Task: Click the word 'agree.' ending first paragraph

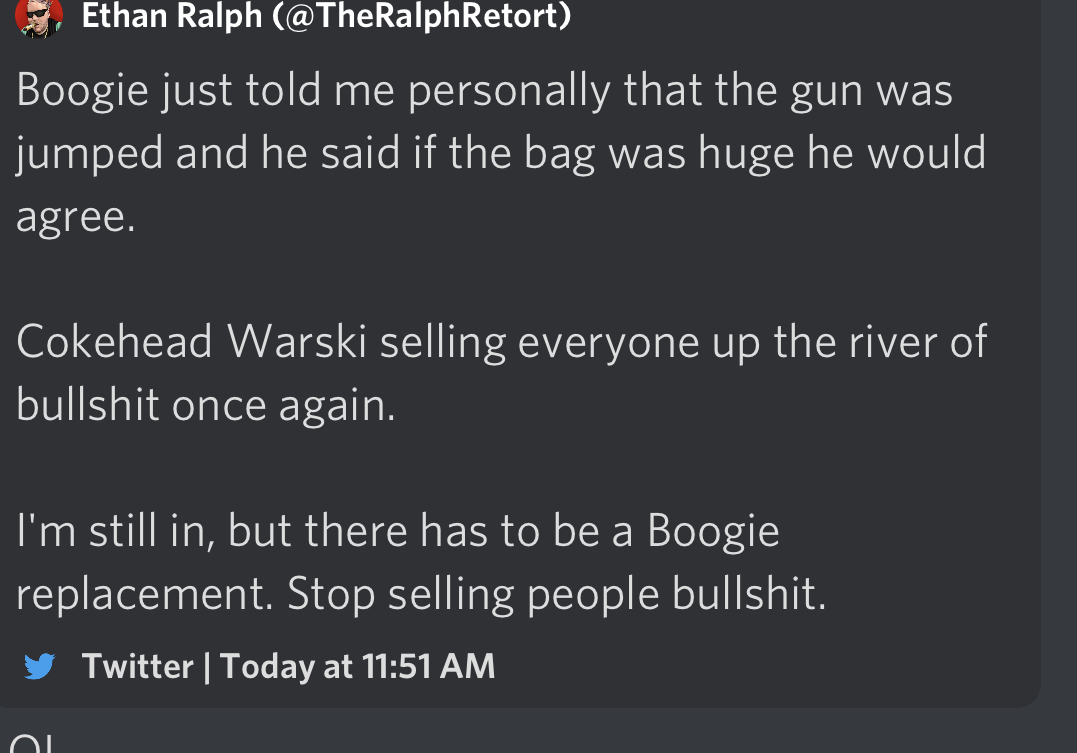Action: [x=76, y=218]
